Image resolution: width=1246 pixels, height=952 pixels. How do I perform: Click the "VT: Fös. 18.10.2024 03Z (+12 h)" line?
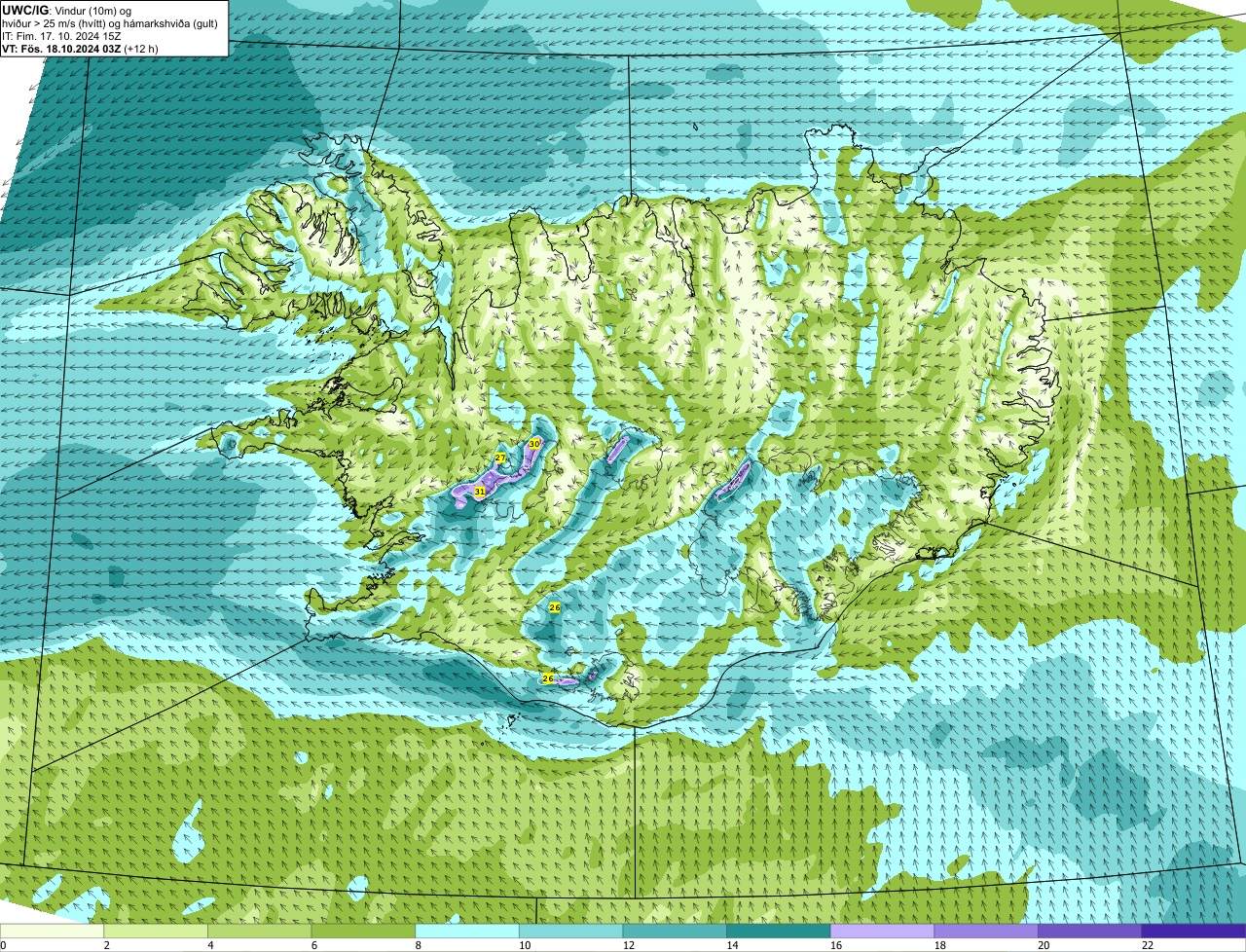tap(81, 48)
